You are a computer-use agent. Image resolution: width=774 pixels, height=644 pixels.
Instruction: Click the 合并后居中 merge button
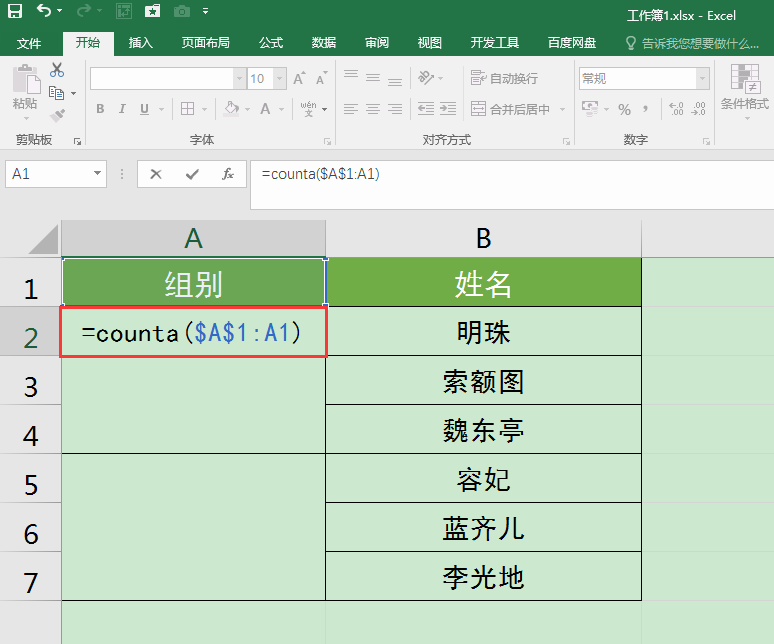click(x=510, y=109)
